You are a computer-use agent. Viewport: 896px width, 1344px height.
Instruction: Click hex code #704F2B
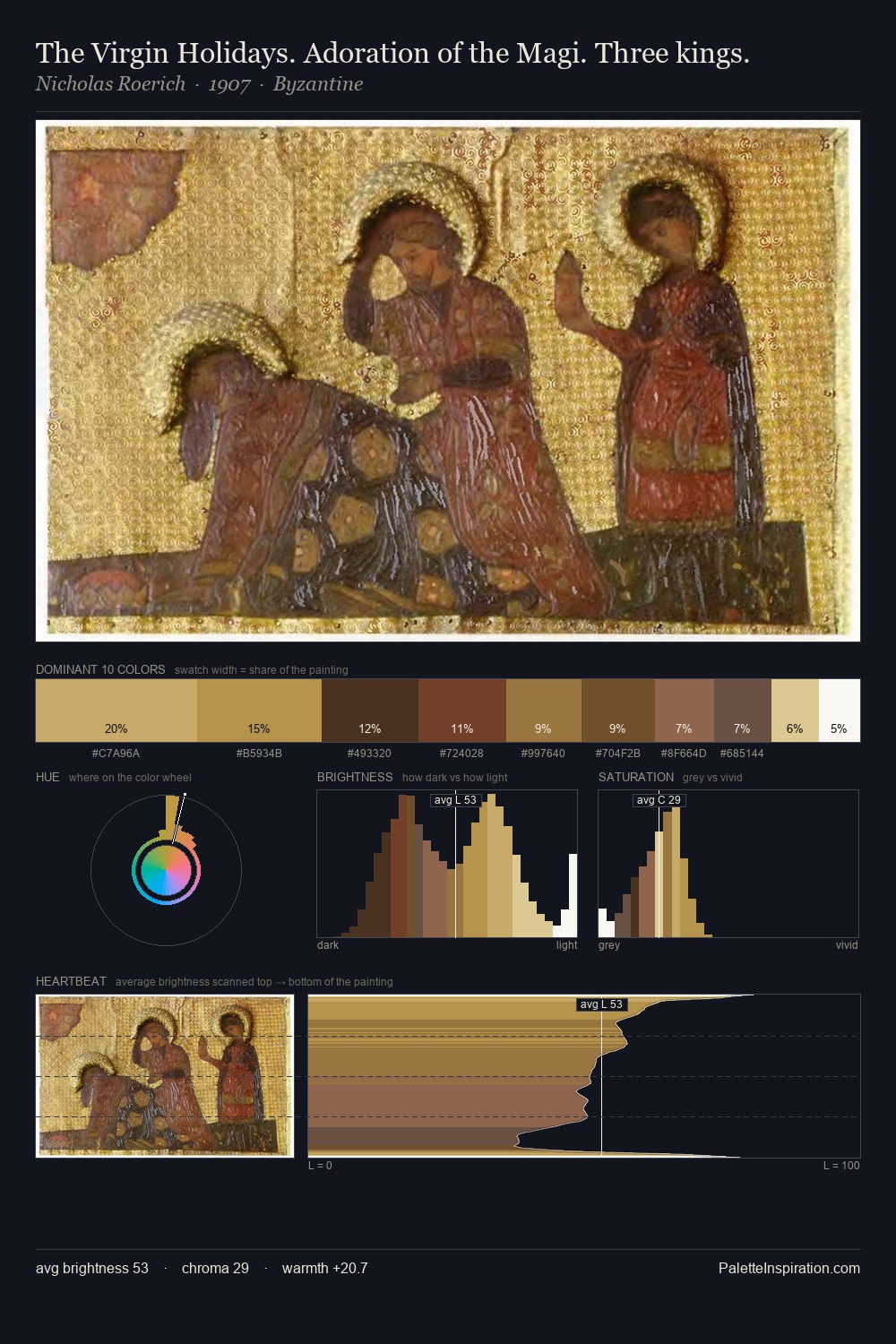tap(618, 754)
